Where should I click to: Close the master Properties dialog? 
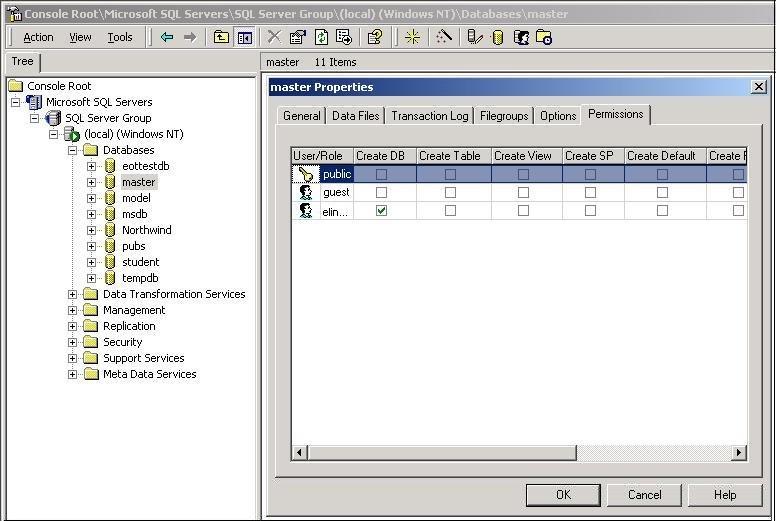pos(759,87)
